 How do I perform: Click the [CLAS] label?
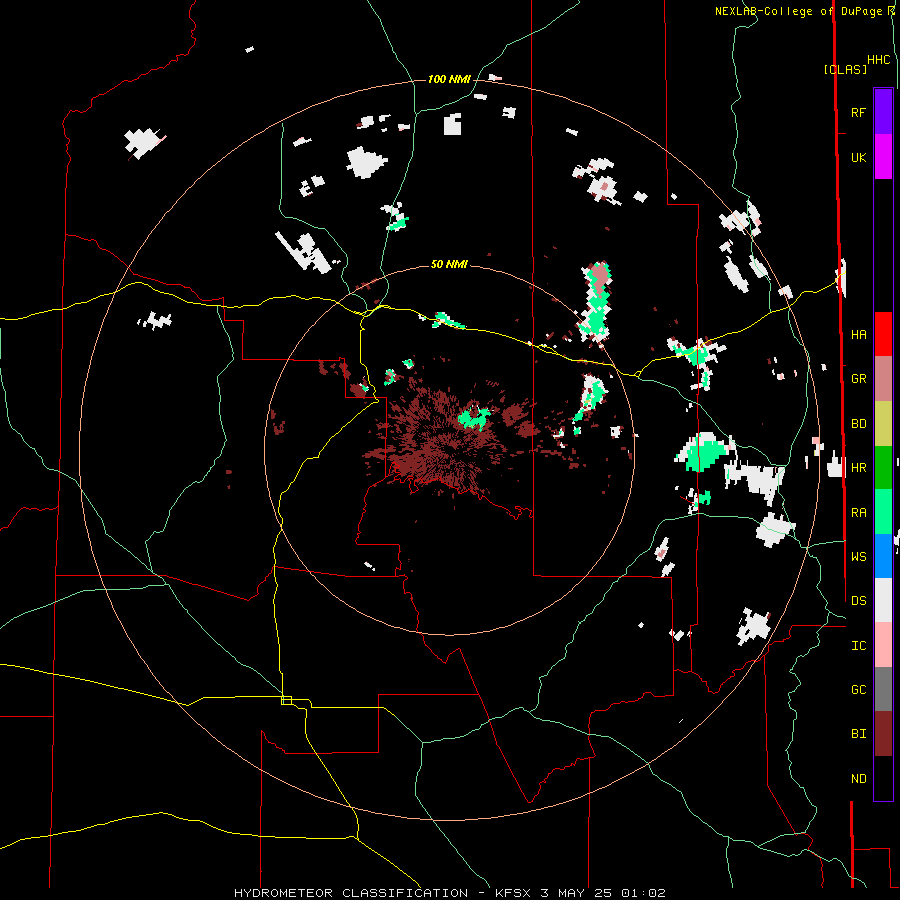tap(845, 69)
